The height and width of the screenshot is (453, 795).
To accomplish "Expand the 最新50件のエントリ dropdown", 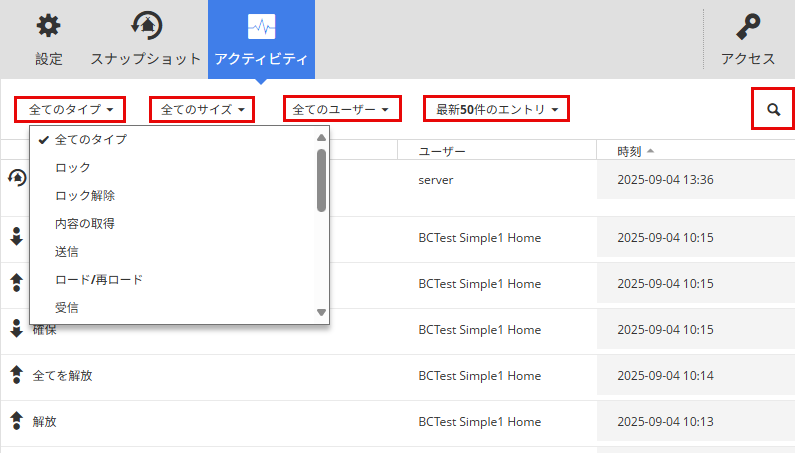I will click(496, 109).
